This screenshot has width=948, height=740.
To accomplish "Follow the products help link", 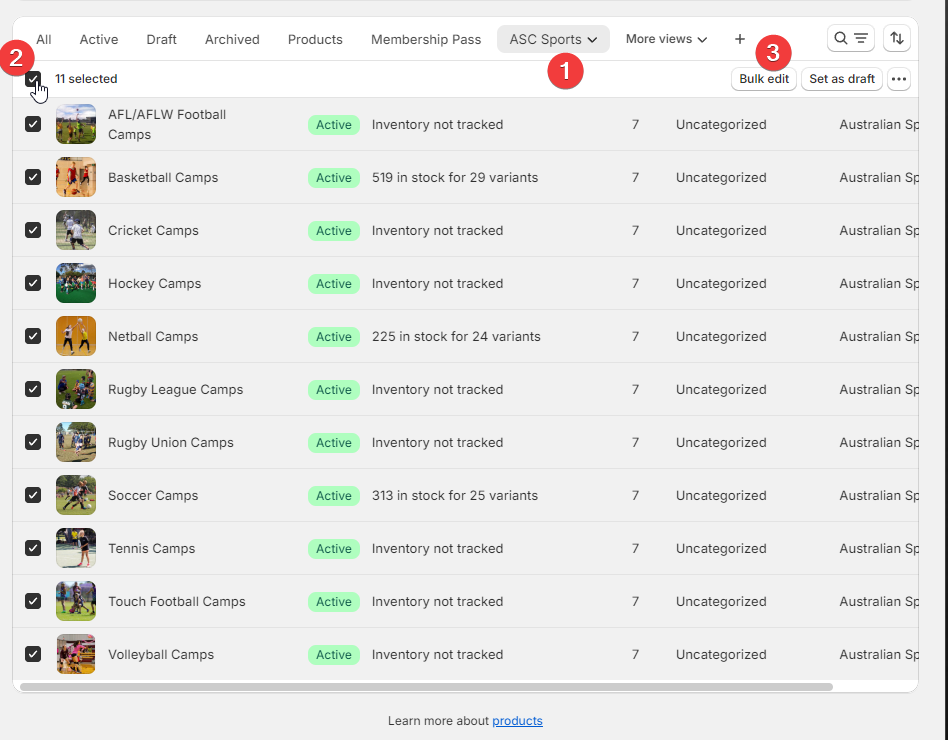I will click(x=517, y=721).
